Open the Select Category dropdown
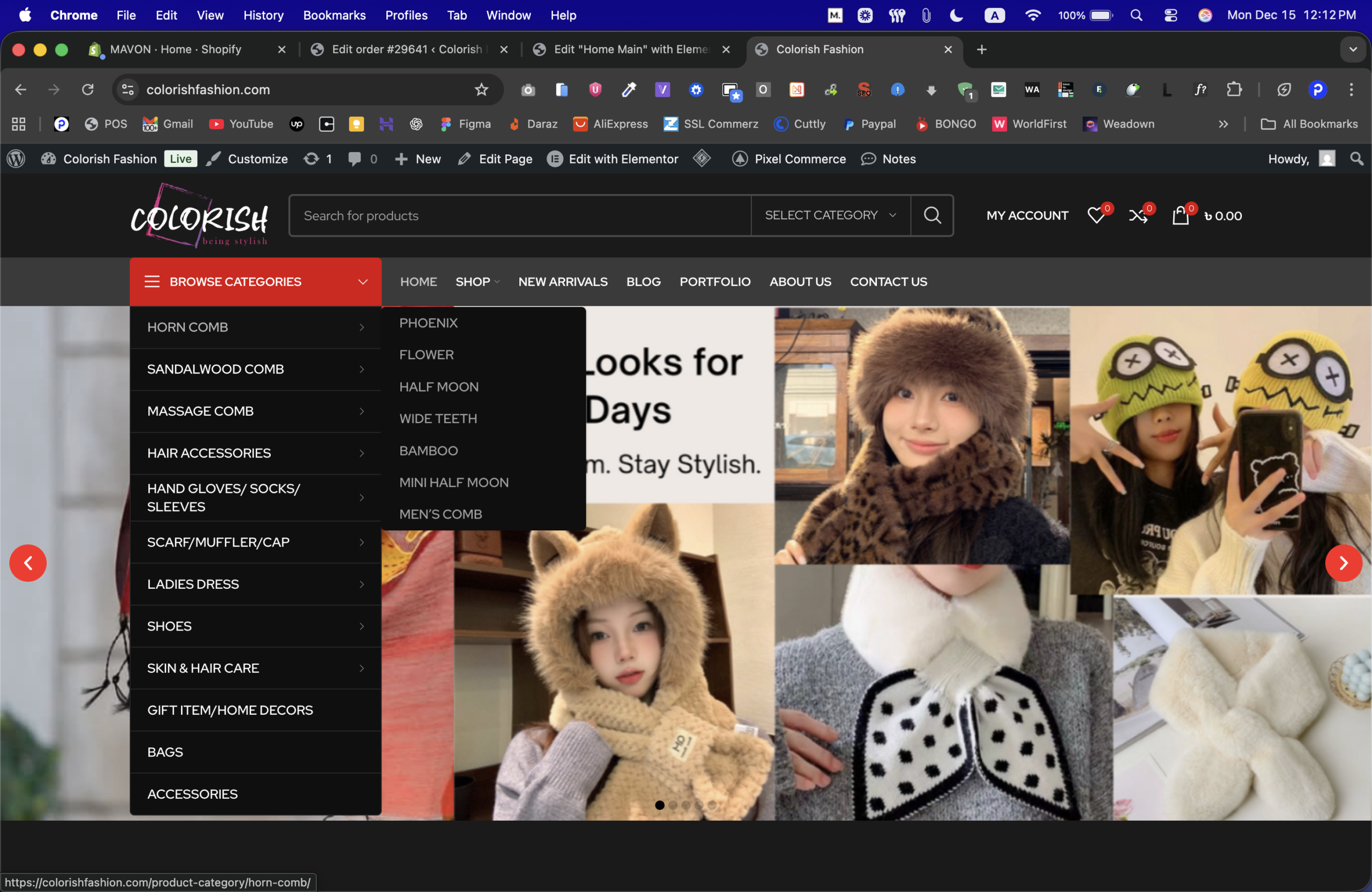This screenshot has height=892, width=1372. (830, 215)
